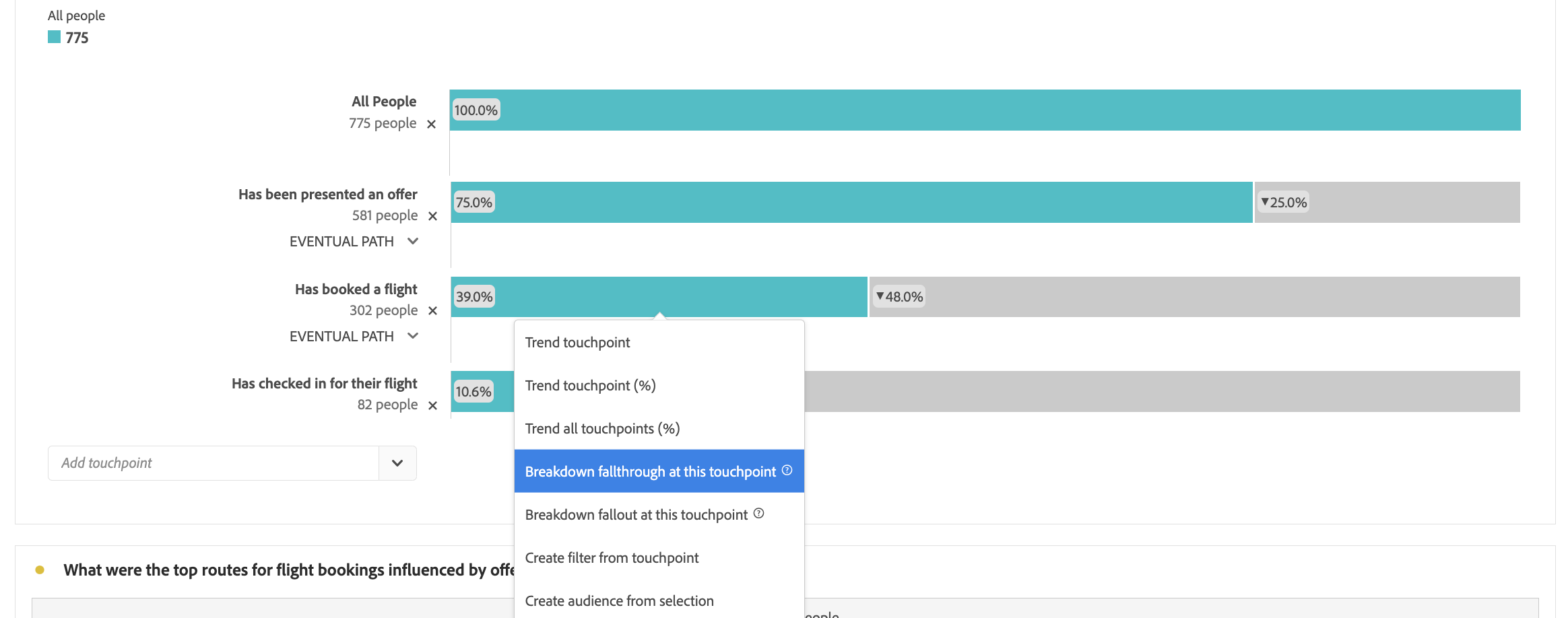Remove the All People touchpoint
The height and width of the screenshot is (618, 1568).
tap(432, 125)
